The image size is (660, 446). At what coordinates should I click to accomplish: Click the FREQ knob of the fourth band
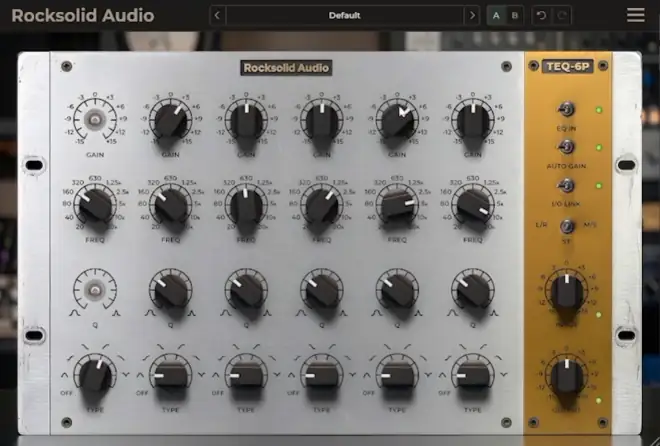point(322,206)
